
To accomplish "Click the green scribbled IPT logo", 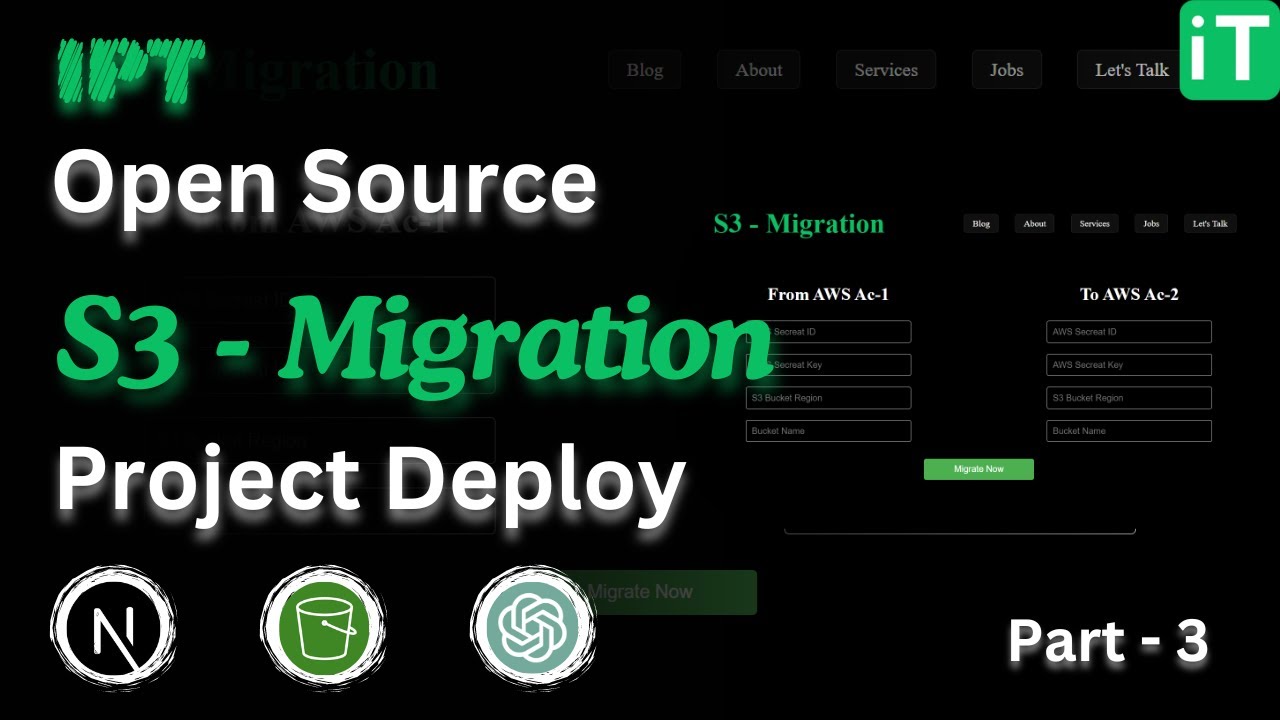I will (x=130, y=72).
